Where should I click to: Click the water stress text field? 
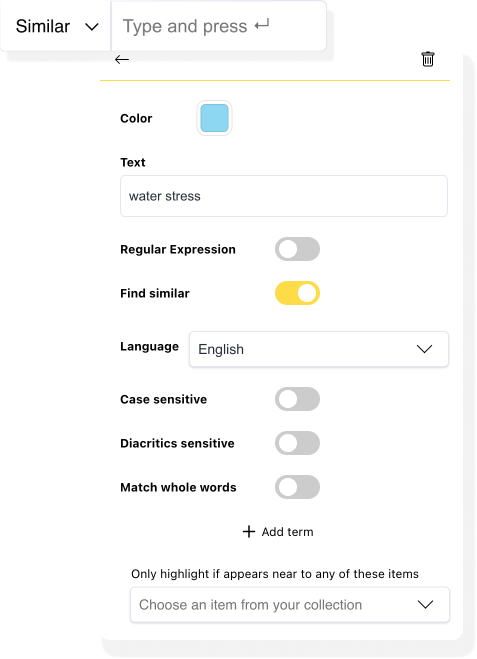[x=284, y=196]
